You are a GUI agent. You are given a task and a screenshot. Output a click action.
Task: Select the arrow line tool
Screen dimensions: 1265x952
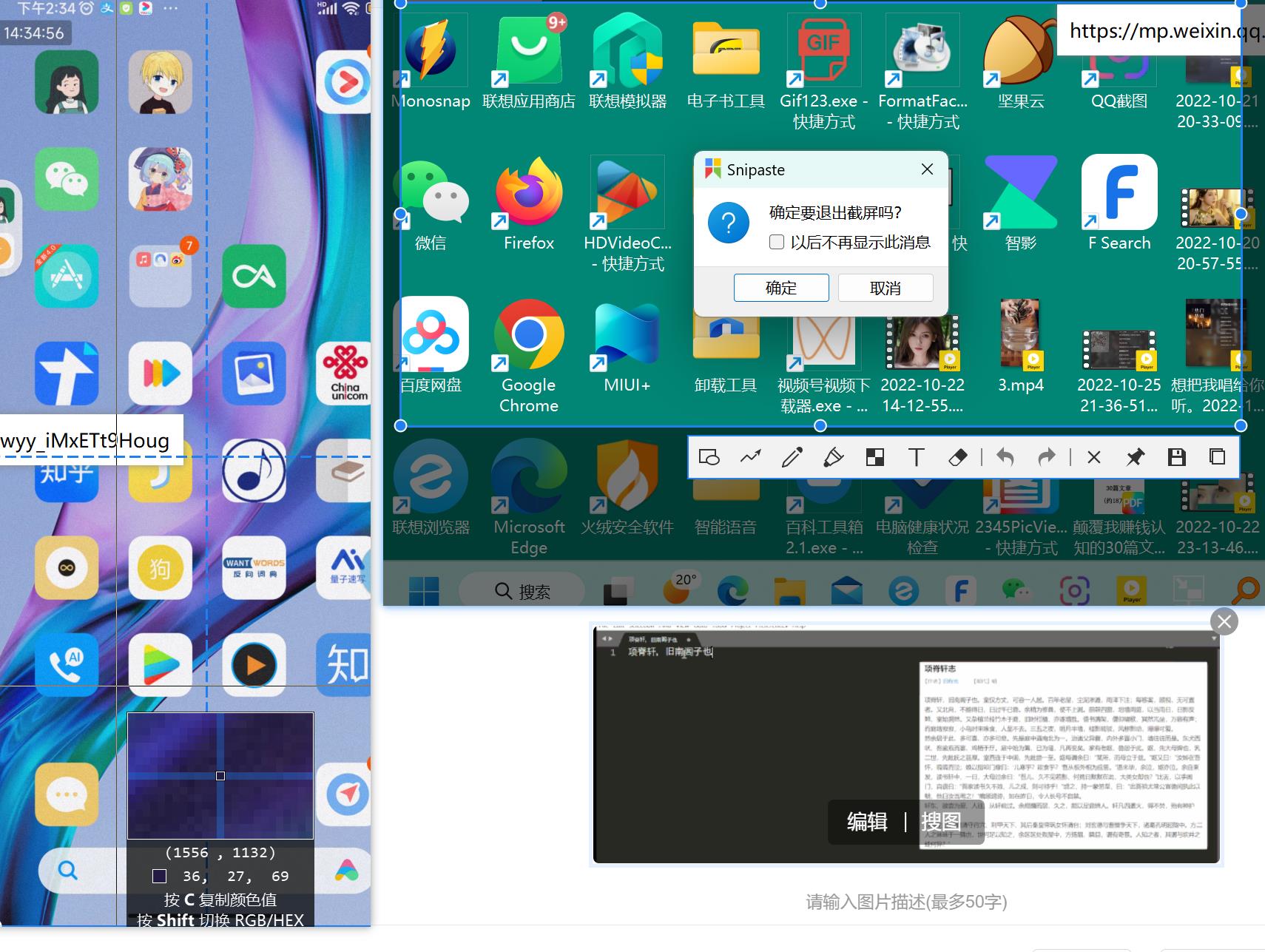click(750, 457)
